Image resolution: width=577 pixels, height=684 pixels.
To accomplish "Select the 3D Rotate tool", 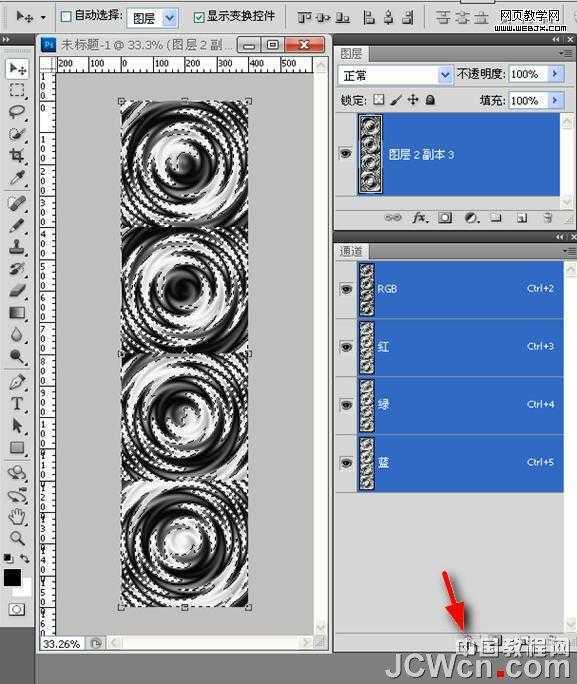I will tap(17, 473).
